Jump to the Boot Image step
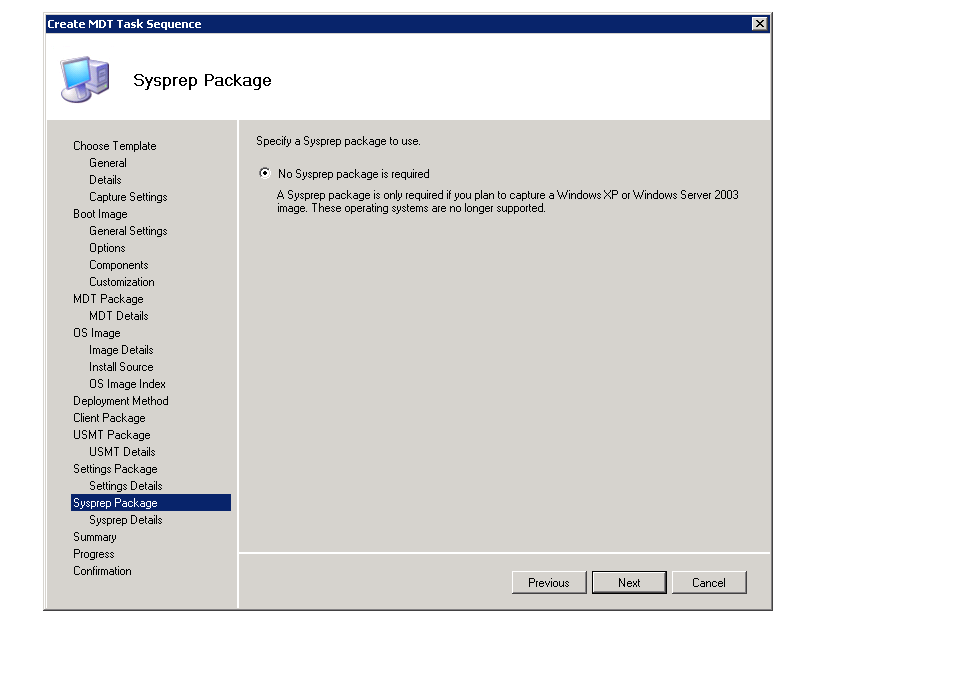This screenshot has width=960, height=693. pos(100,214)
